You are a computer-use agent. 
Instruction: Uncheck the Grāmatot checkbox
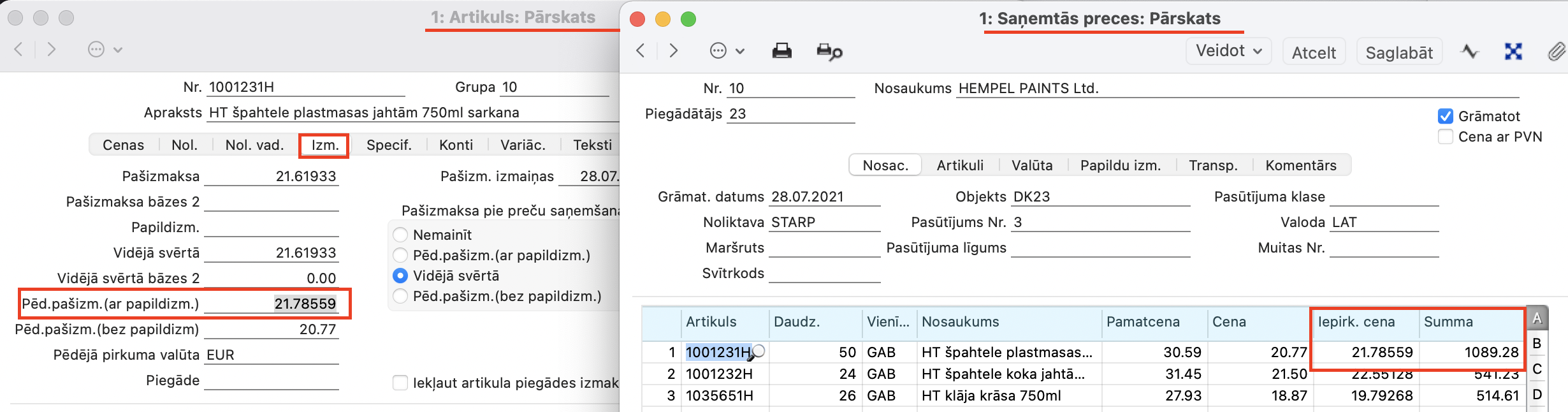pyautogui.click(x=1446, y=116)
